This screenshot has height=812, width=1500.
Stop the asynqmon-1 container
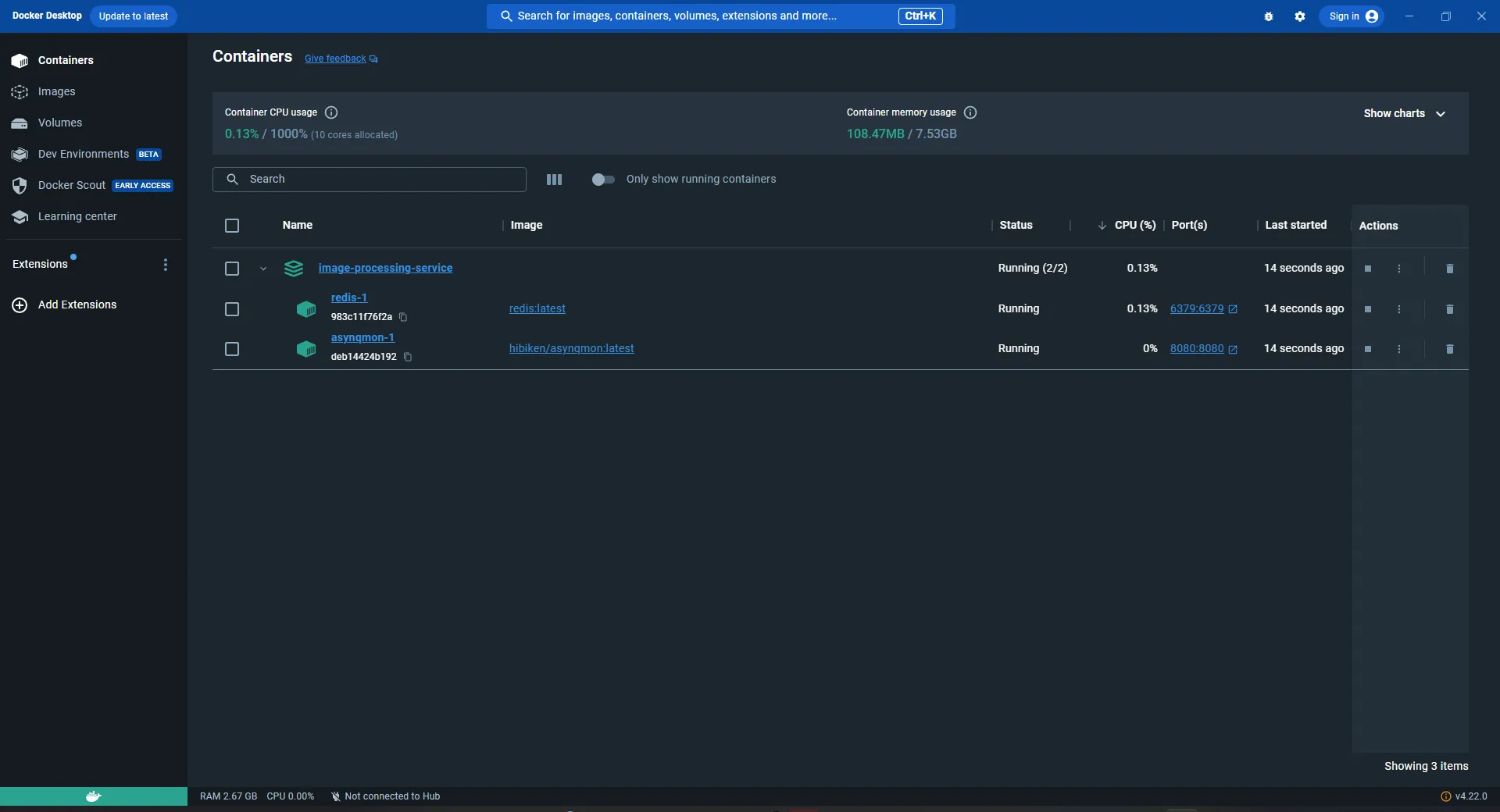1368,349
